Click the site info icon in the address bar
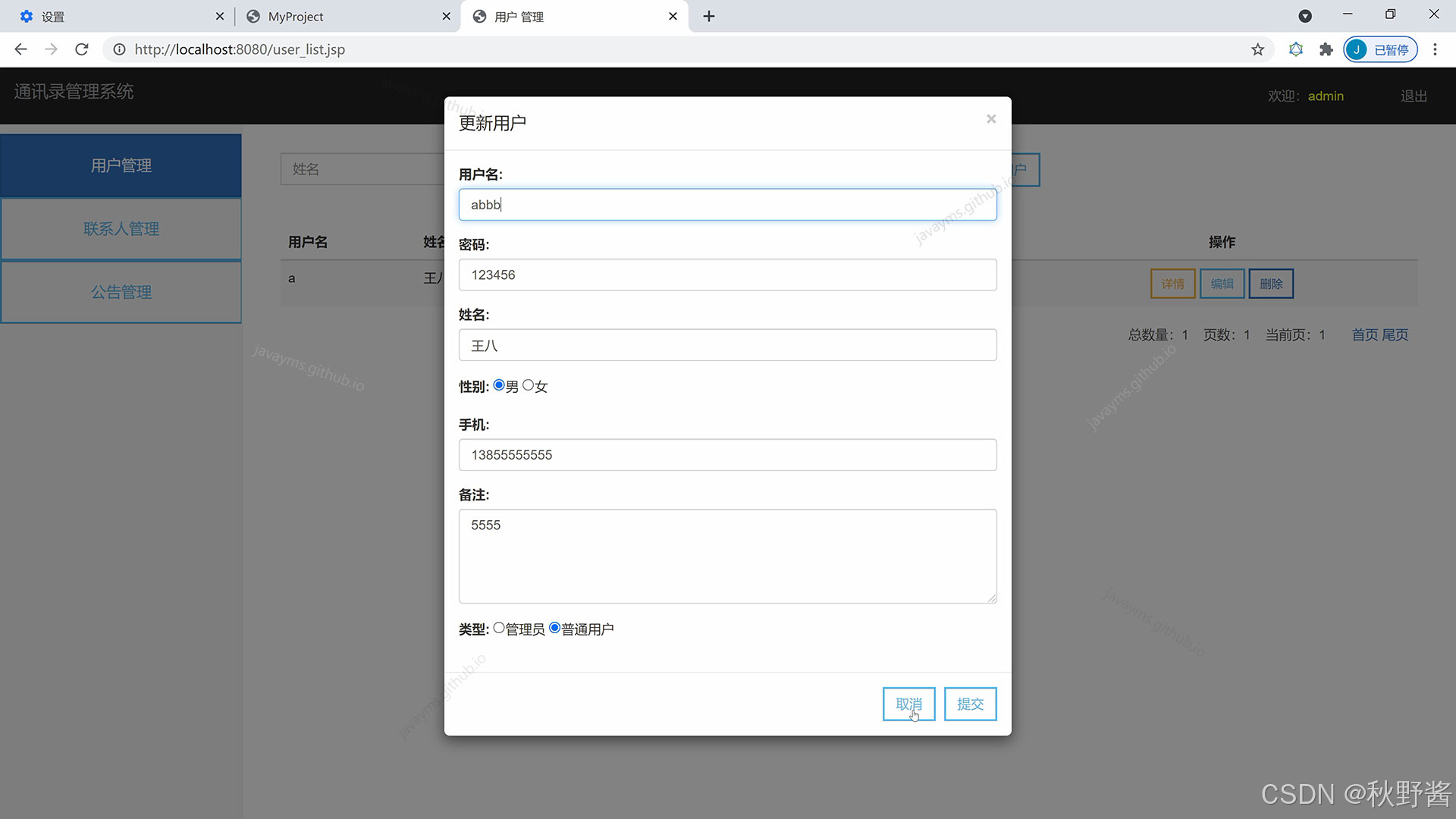The width and height of the screenshot is (1456, 819). coord(119,49)
